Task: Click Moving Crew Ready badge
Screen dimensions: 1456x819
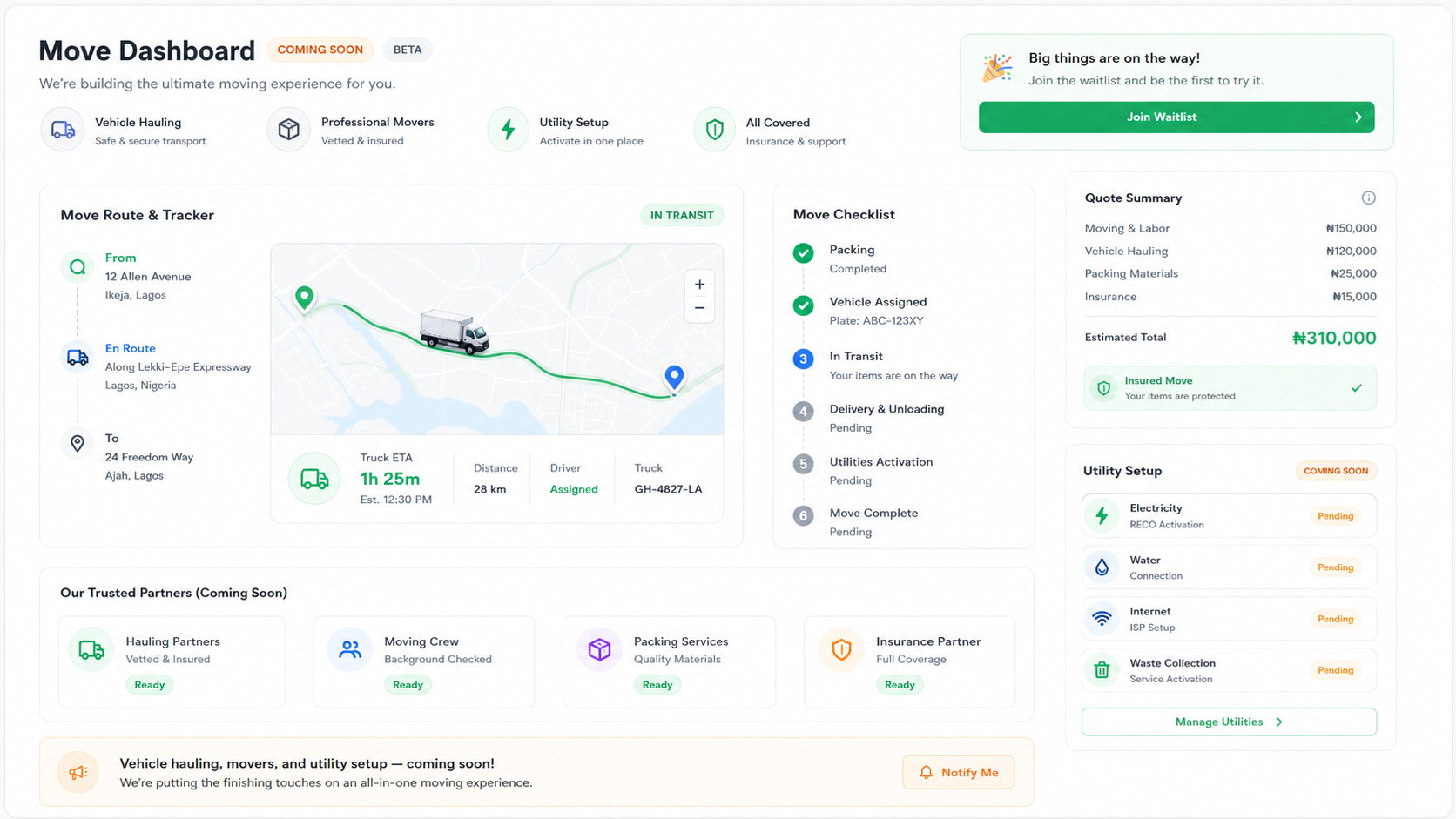Action: click(x=408, y=685)
